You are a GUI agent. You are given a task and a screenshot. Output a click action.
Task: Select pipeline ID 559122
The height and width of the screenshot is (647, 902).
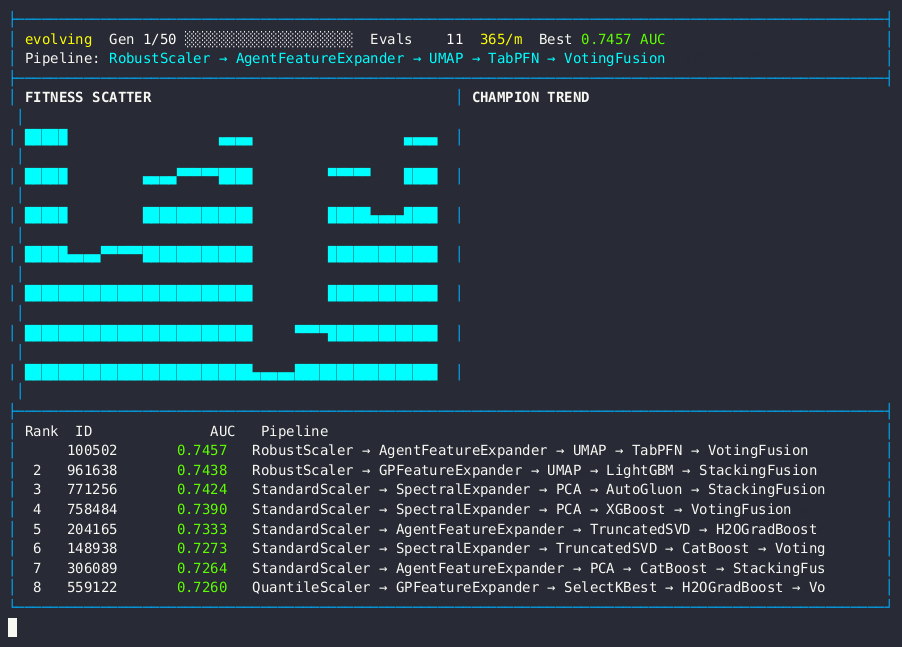[92, 588]
